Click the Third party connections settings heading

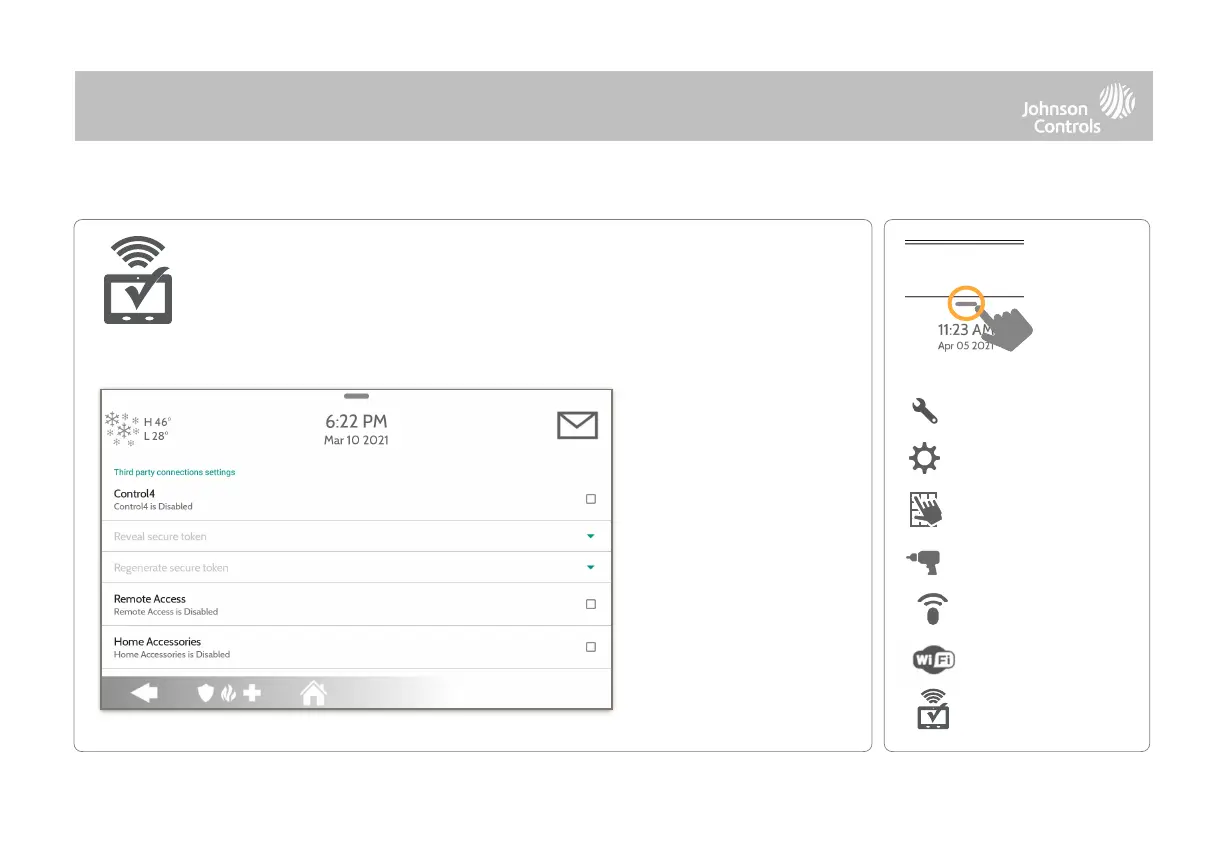[175, 472]
